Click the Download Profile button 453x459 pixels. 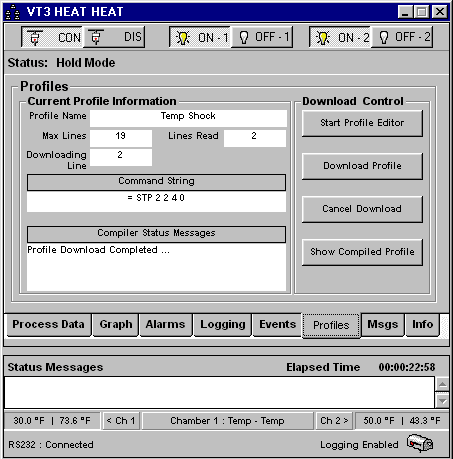(362, 166)
